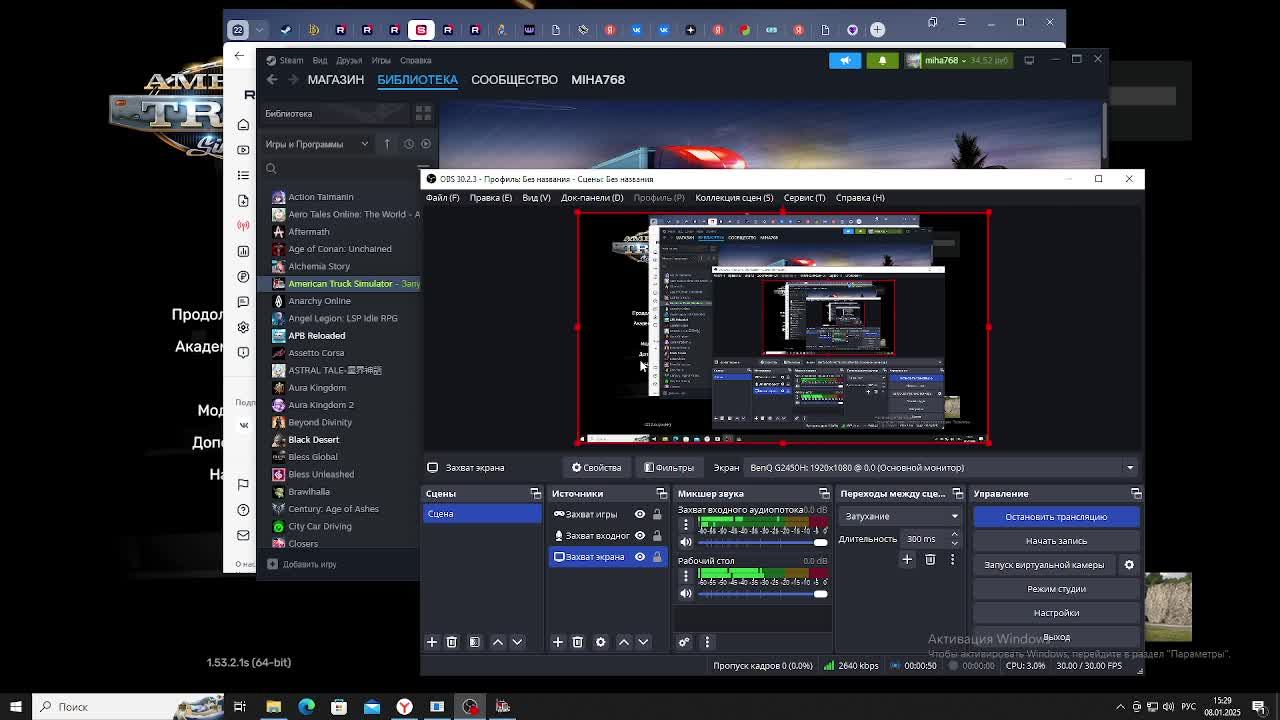Move source down in the Источники panel

(x=643, y=642)
